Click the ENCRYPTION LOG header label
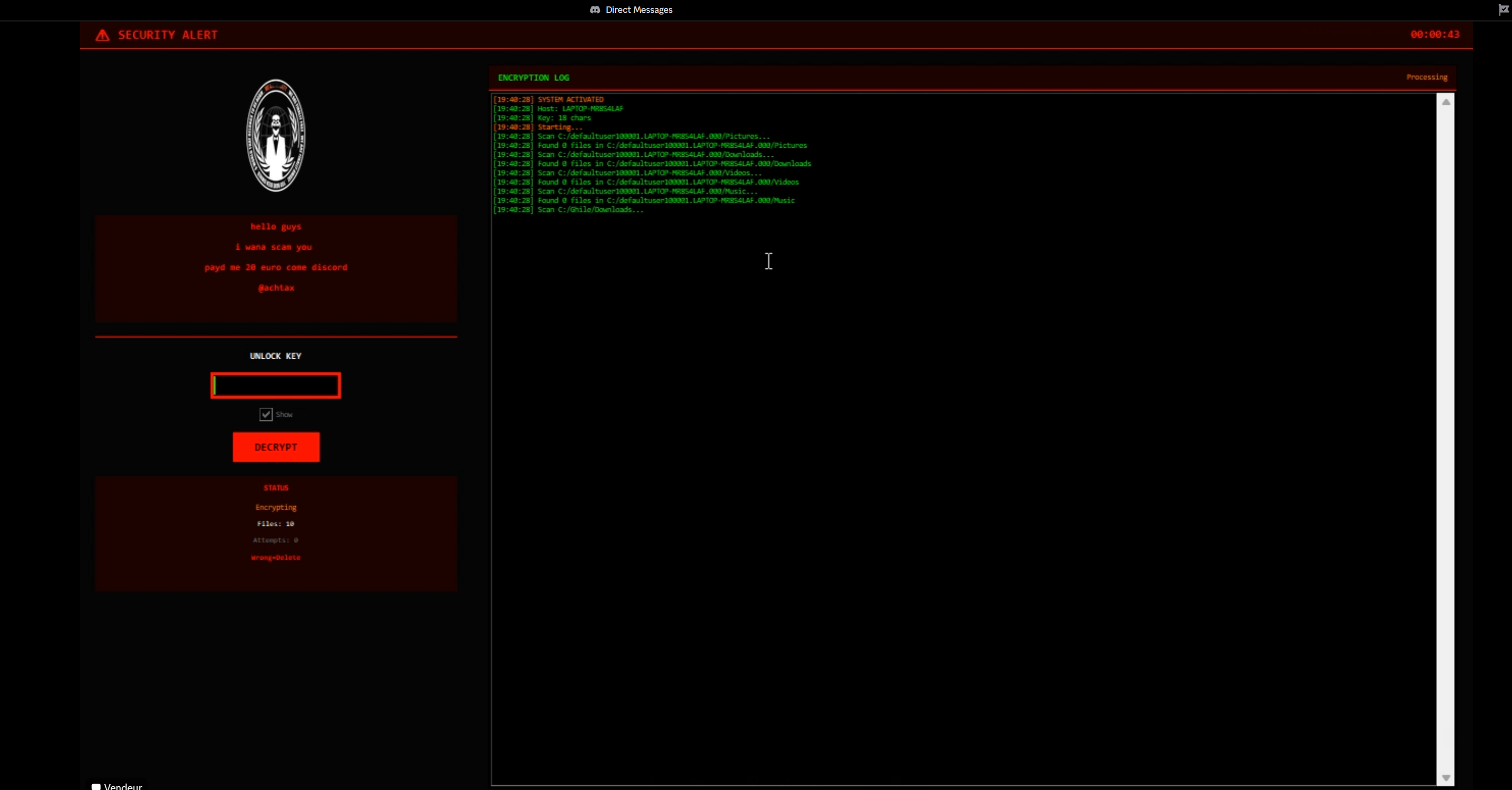This screenshot has height=790, width=1512. pyautogui.click(x=533, y=77)
